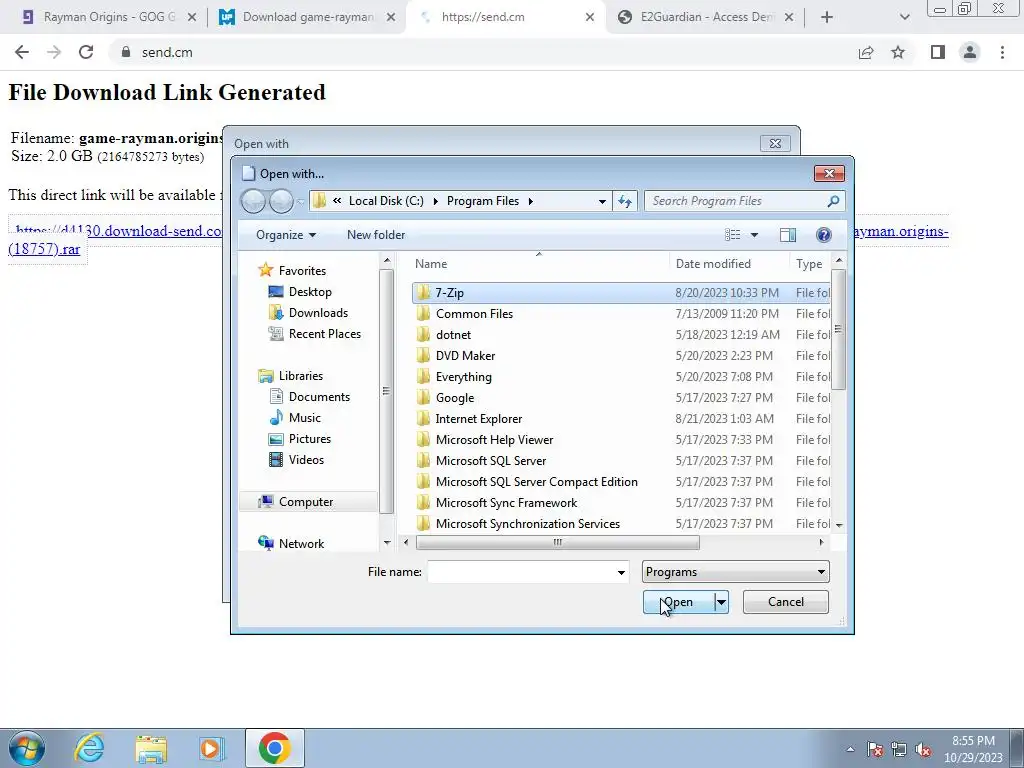Expand the Open button split arrow
Image resolution: width=1024 pixels, height=768 pixels.
point(722,602)
